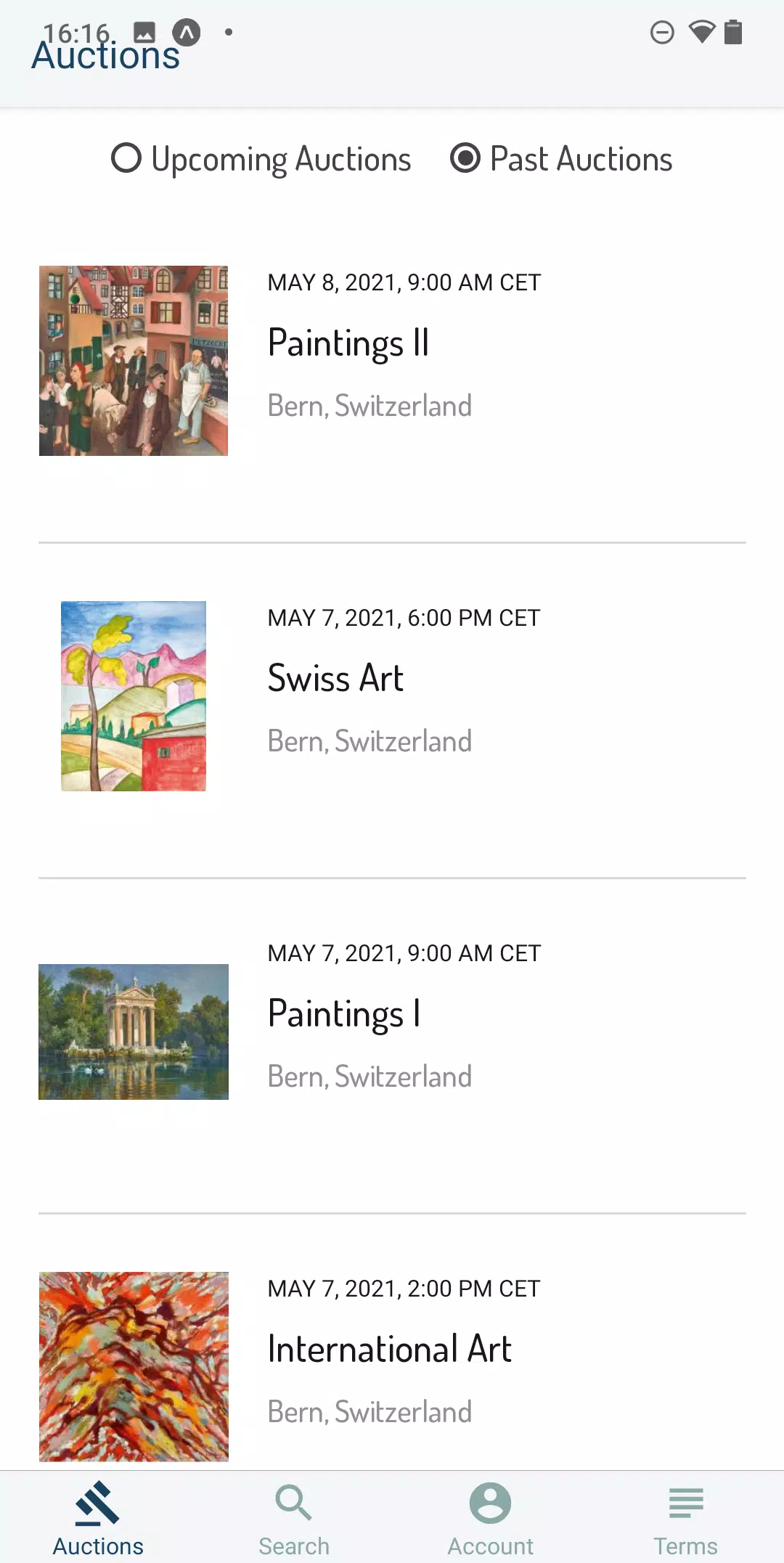784x1563 pixels.
Task: Open the International Art auction title
Action: pos(390,1350)
